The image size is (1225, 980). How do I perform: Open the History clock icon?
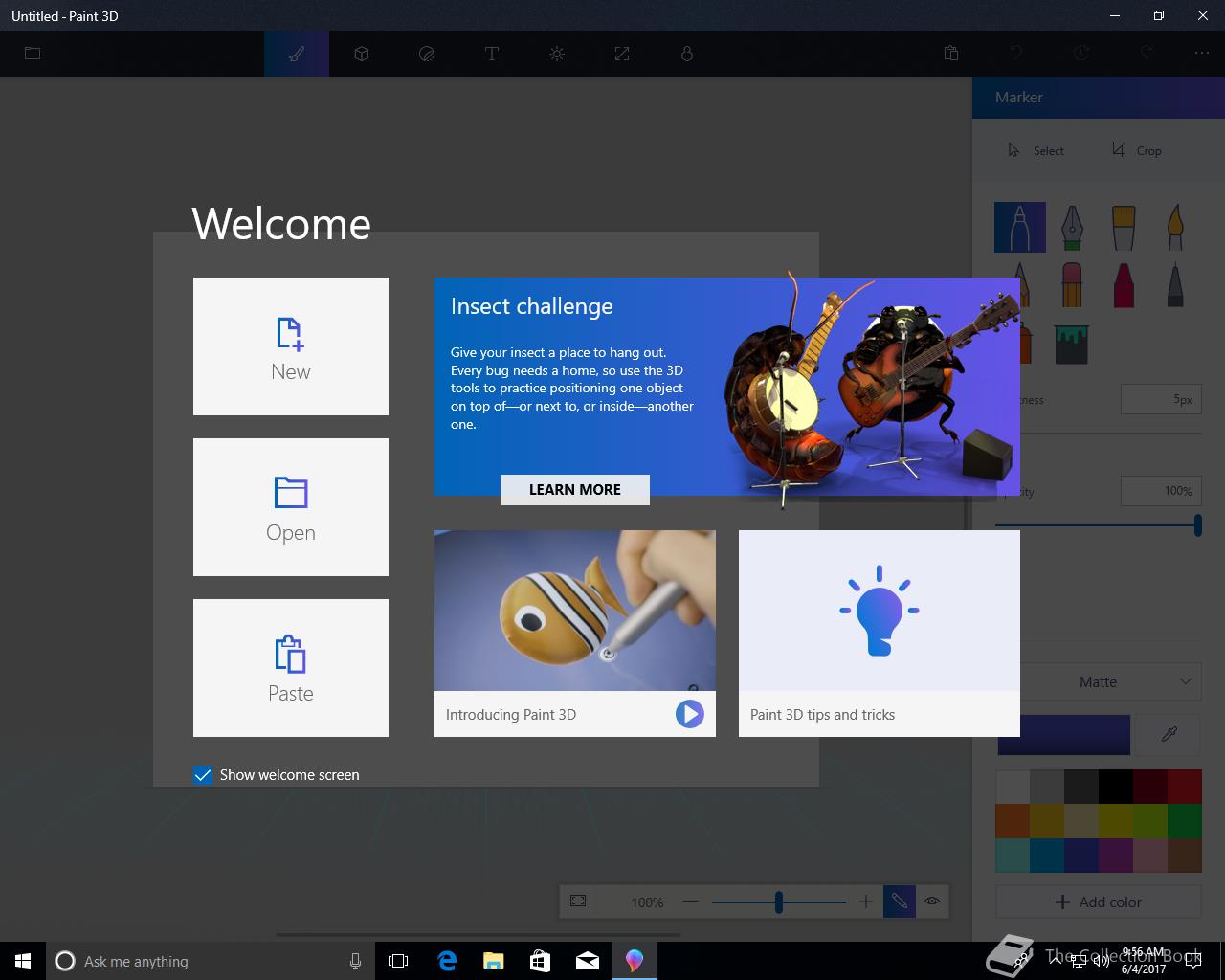click(1081, 54)
